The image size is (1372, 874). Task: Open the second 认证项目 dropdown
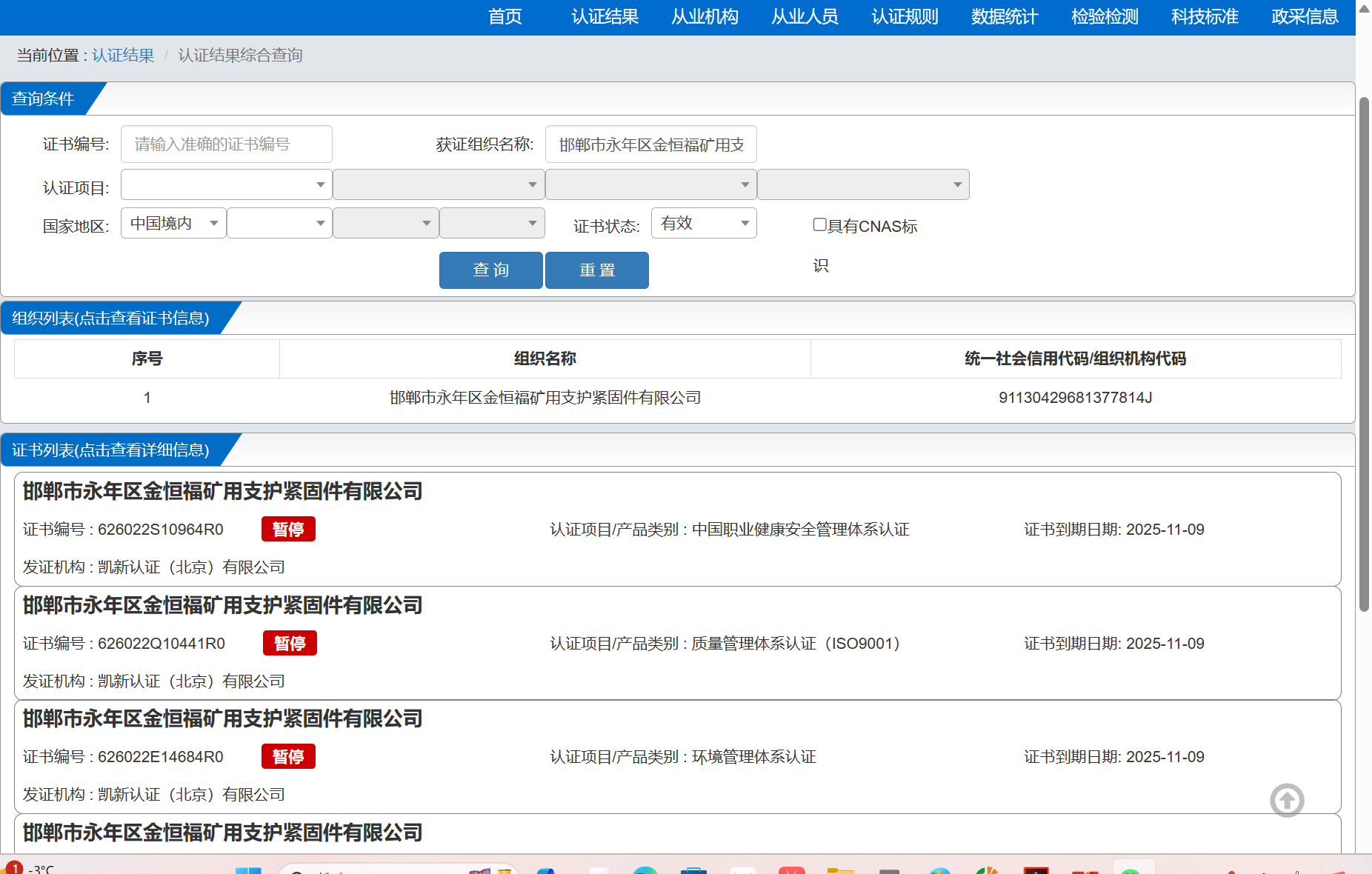pyautogui.click(x=439, y=184)
